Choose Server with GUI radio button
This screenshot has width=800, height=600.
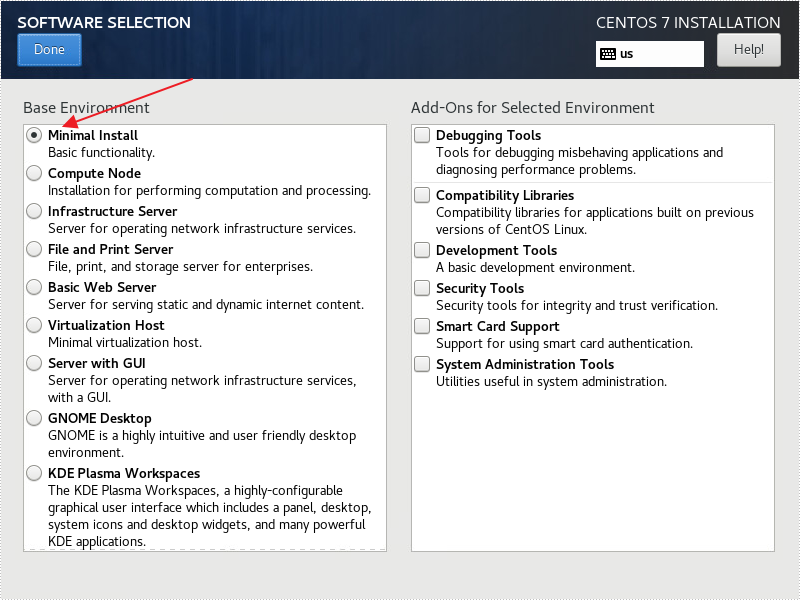34,363
